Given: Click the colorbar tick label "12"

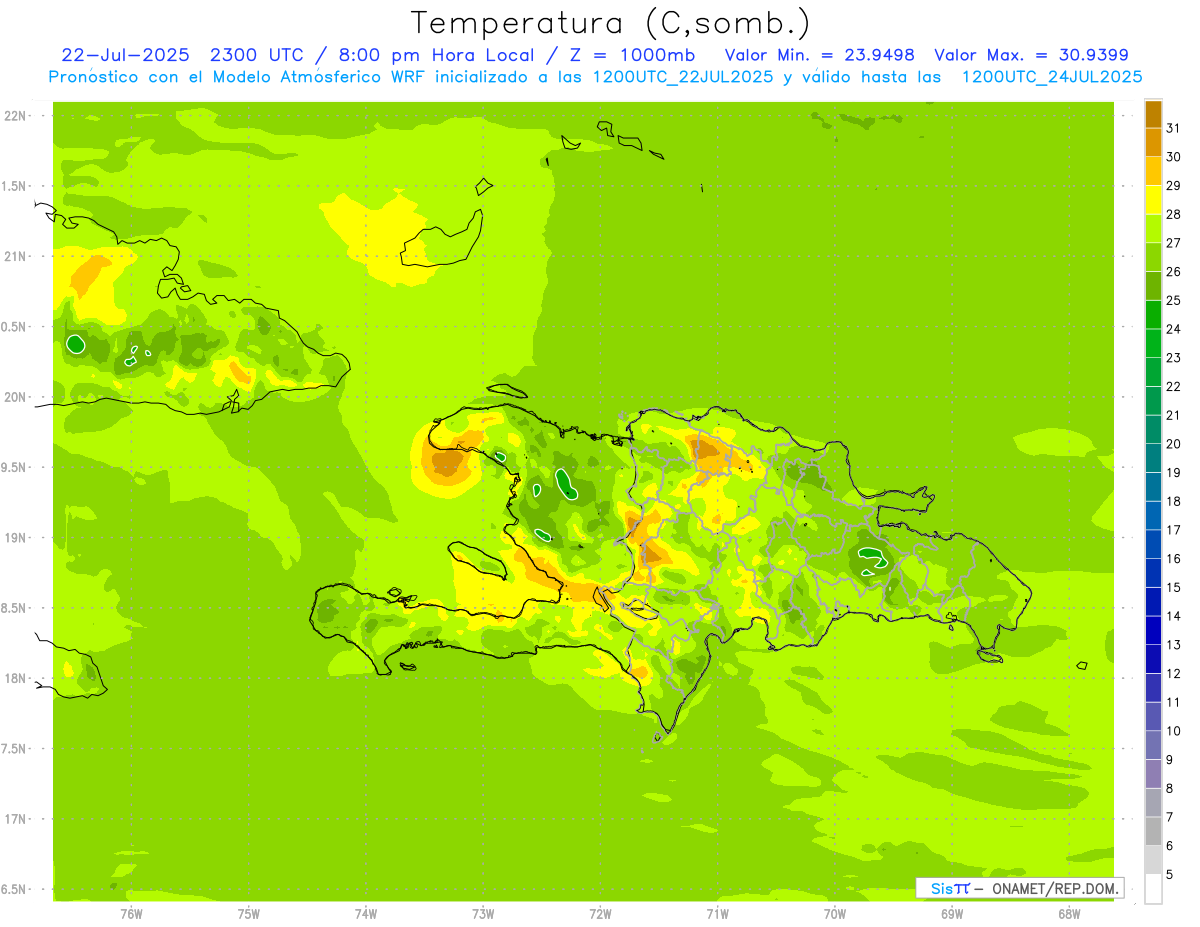Looking at the screenshot, I should pyautogui.click(x=1174, y=674).
